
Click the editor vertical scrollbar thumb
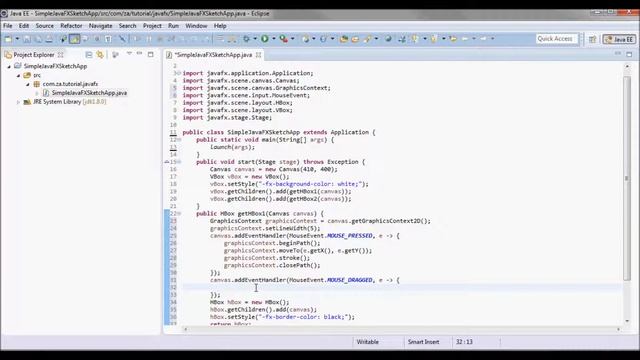[627, 178]
